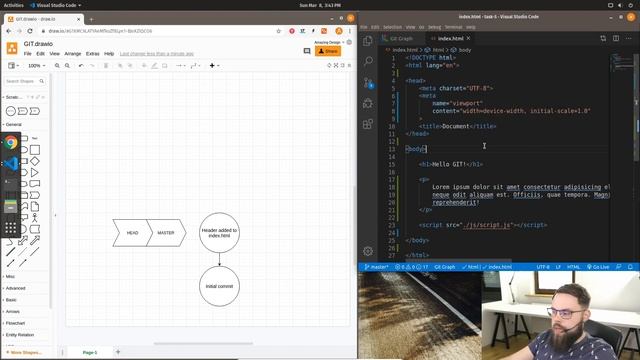640x360 pixels.
Task: Open the show applications grid in dock
Action: (x=11, y=228)
